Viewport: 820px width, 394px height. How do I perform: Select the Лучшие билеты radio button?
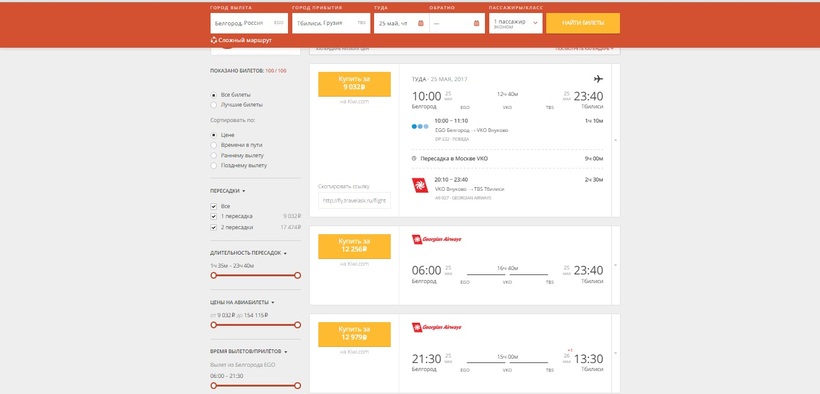point(213,105)
